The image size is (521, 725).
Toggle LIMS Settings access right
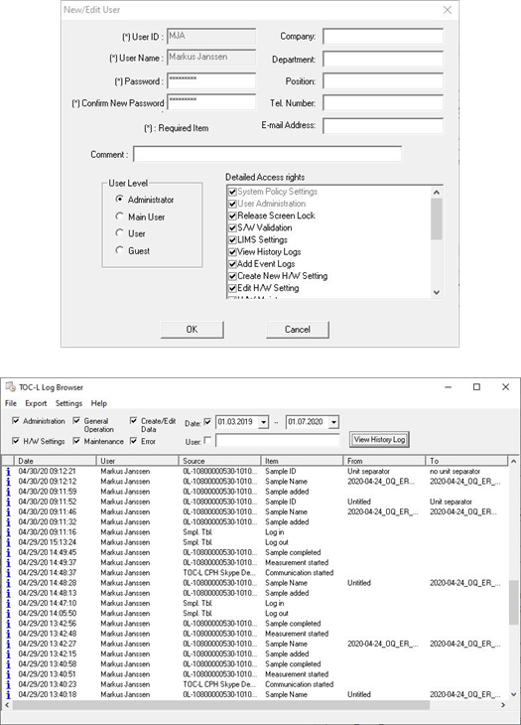click(x=233, y=240)
